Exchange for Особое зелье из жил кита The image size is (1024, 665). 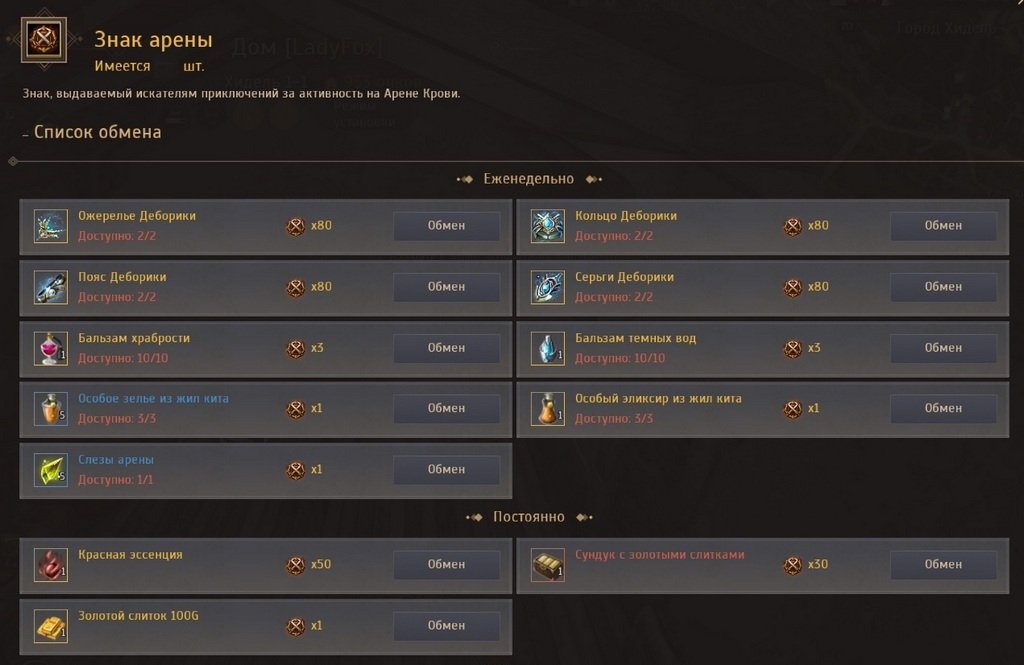point(447,408)
